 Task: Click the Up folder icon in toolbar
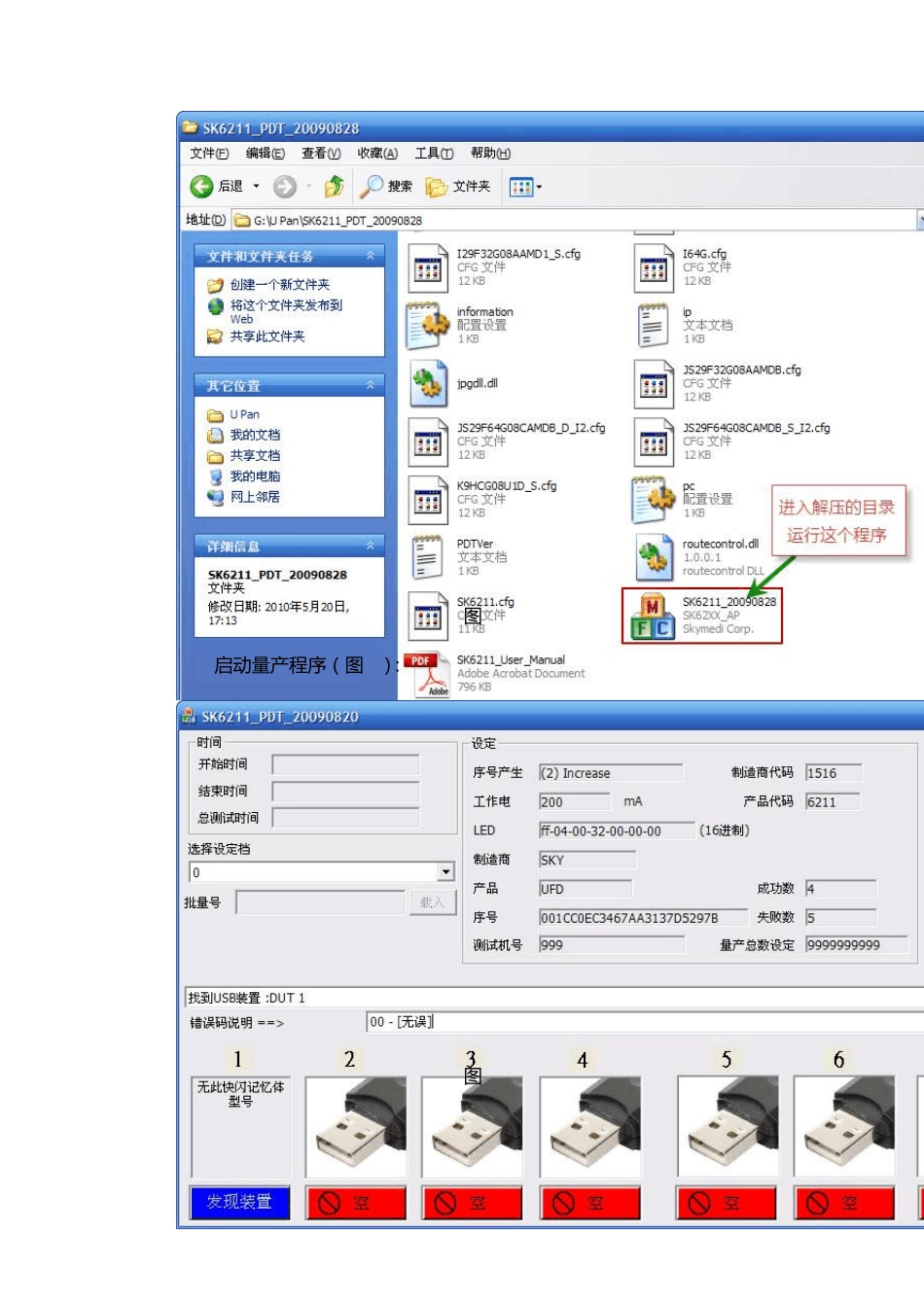(334, 186)
